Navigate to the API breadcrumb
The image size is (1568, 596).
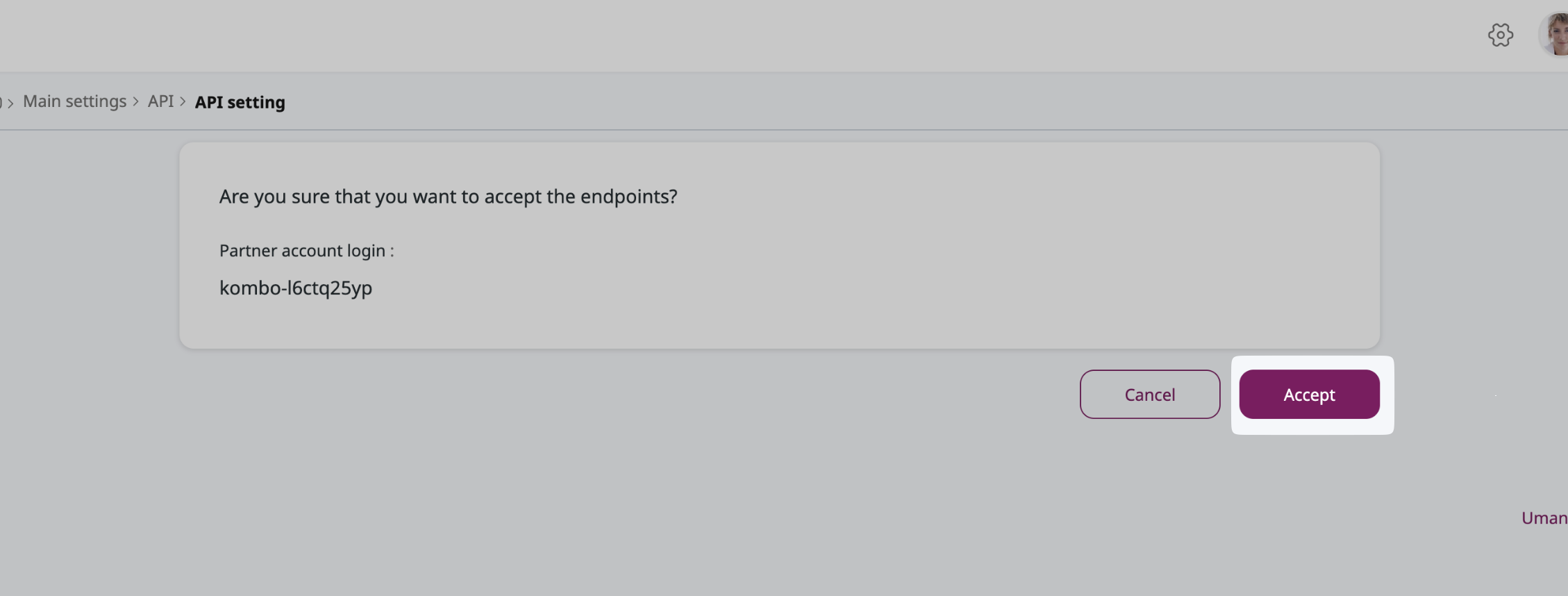(160, 101)
